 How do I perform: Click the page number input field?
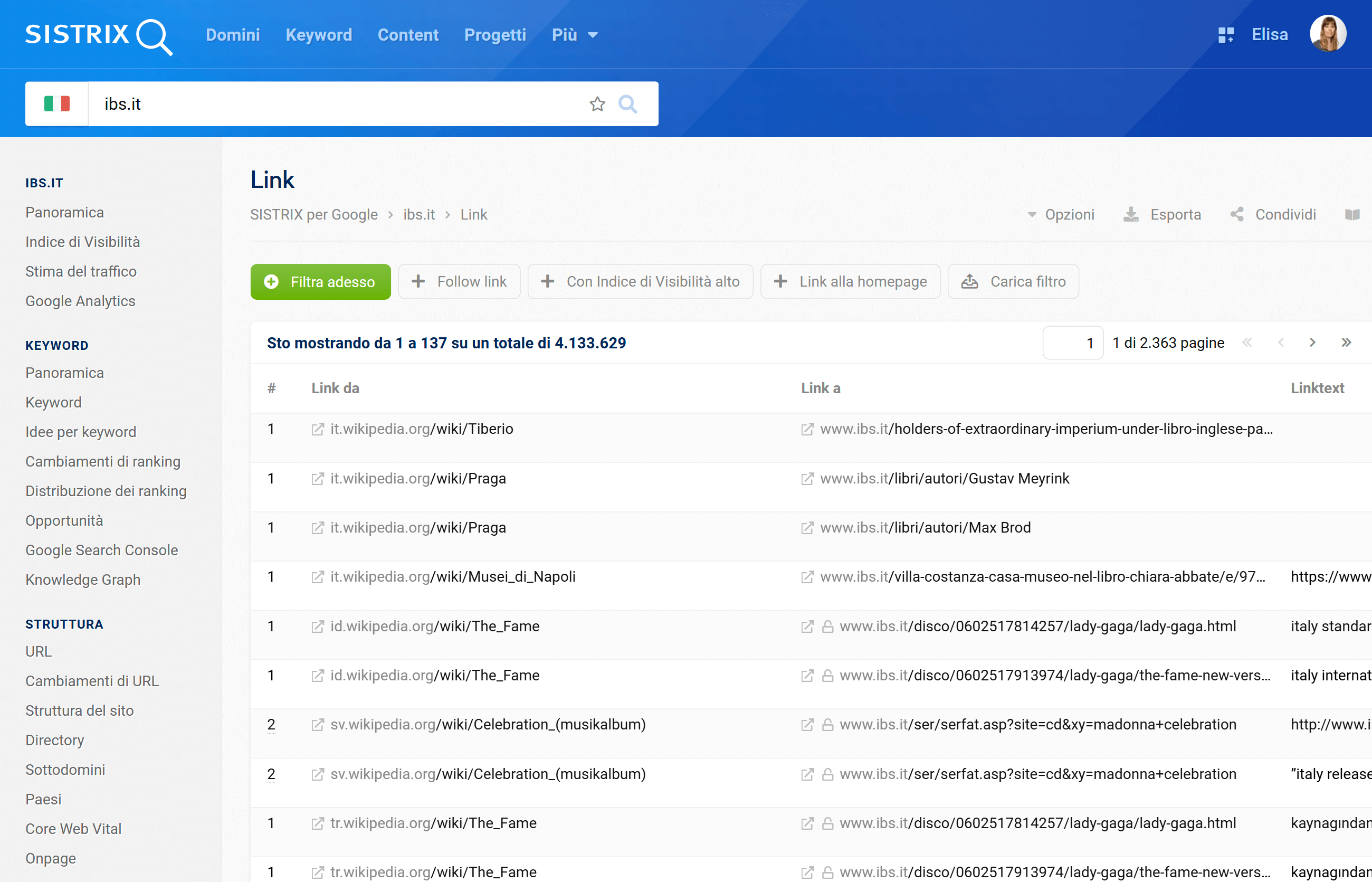pos(1072,343)
